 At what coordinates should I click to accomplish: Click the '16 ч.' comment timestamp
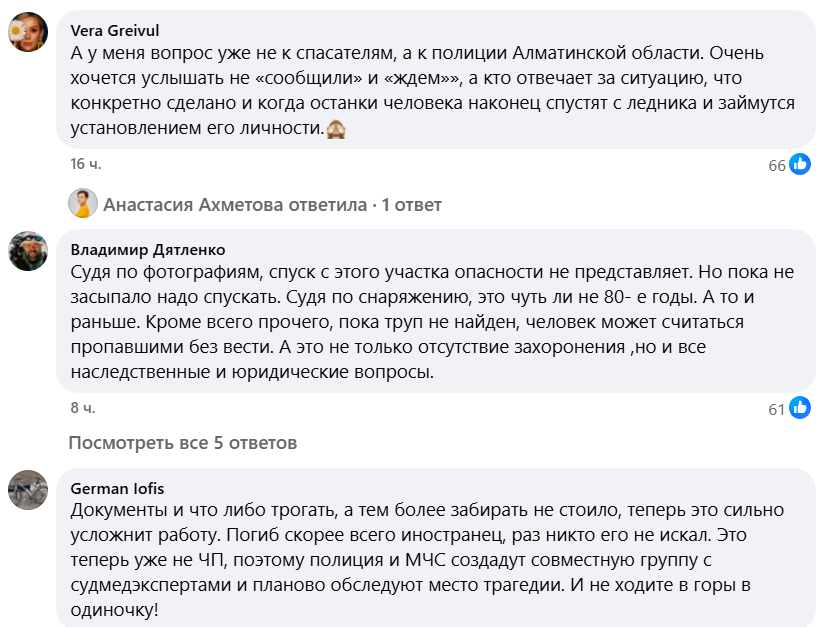(x=85, y=164)
